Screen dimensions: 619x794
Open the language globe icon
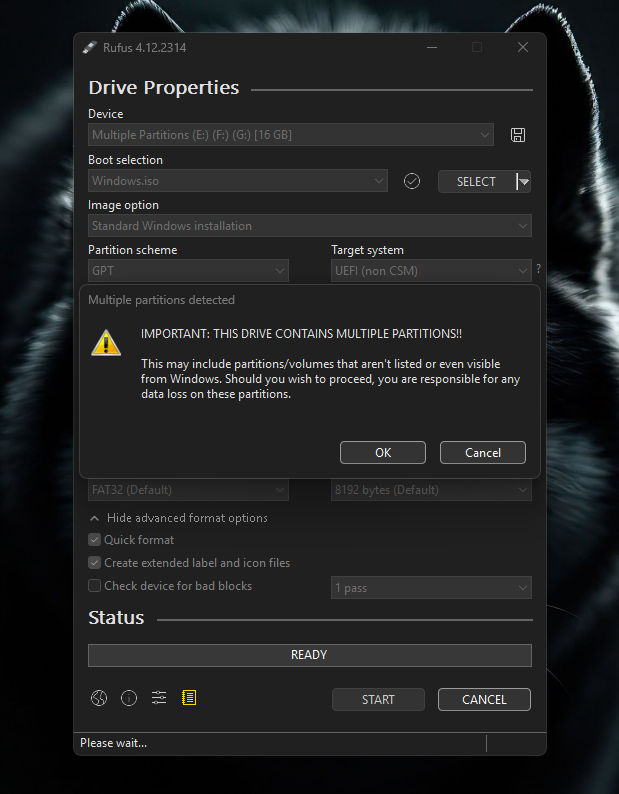point(99,698)
